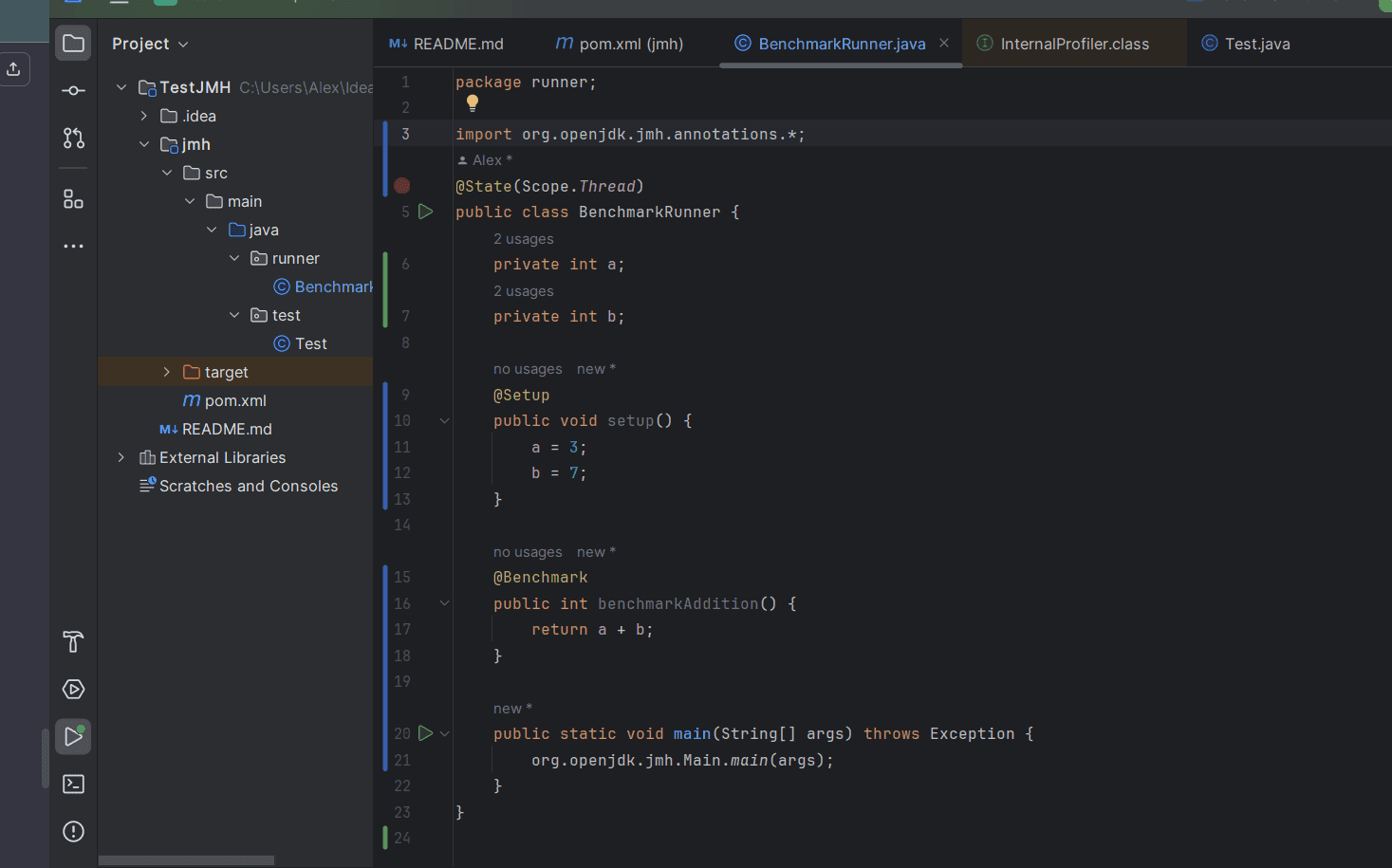Click the 'new *' hint above main method
1392x868 pixels.
512,709
